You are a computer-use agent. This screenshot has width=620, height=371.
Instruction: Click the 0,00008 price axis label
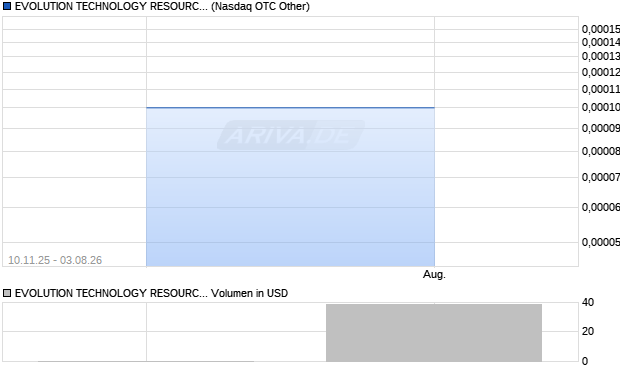(601, 151)
